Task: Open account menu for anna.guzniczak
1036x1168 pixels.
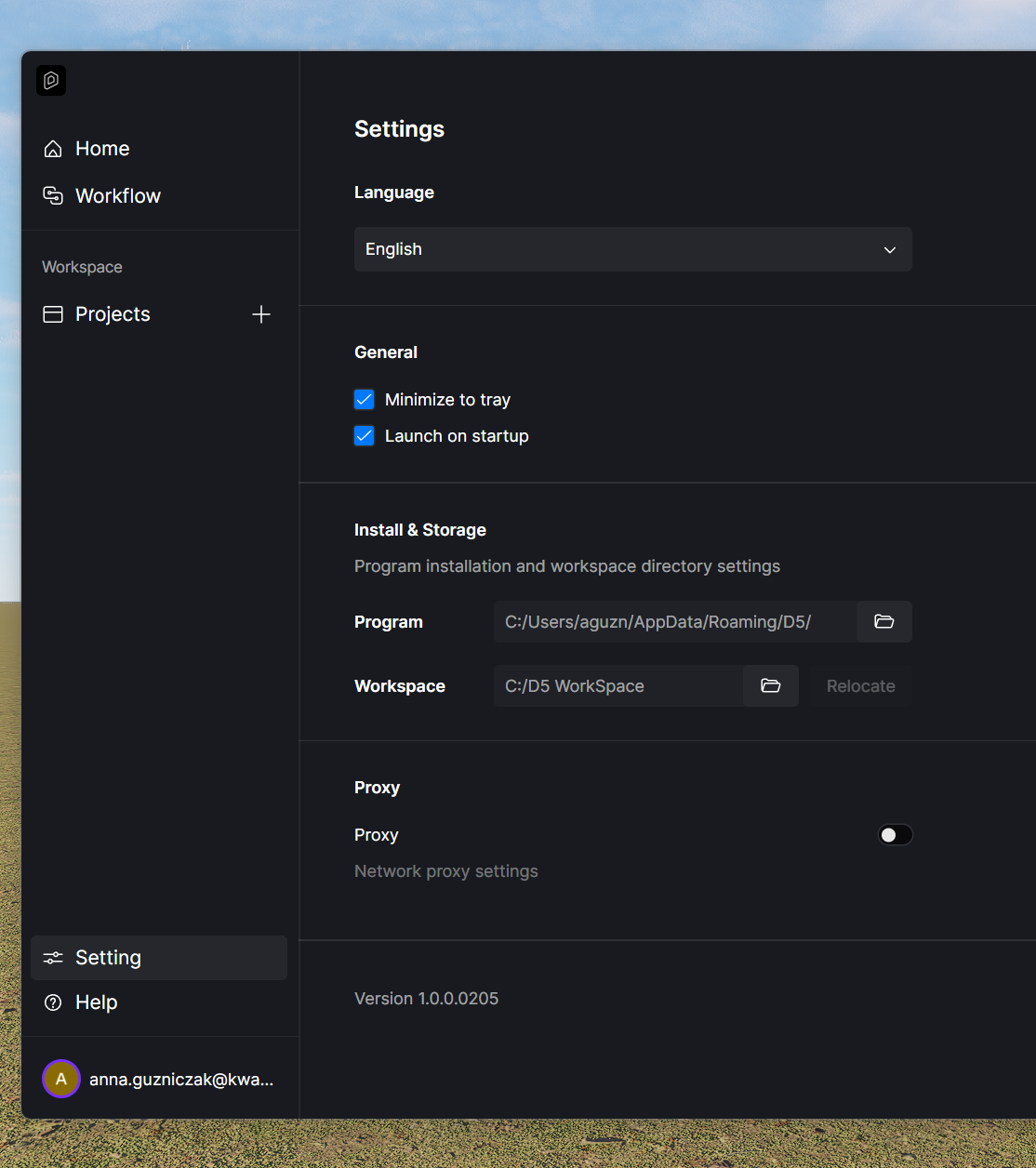Action: pyautogui.click(x=159, y=1079)
